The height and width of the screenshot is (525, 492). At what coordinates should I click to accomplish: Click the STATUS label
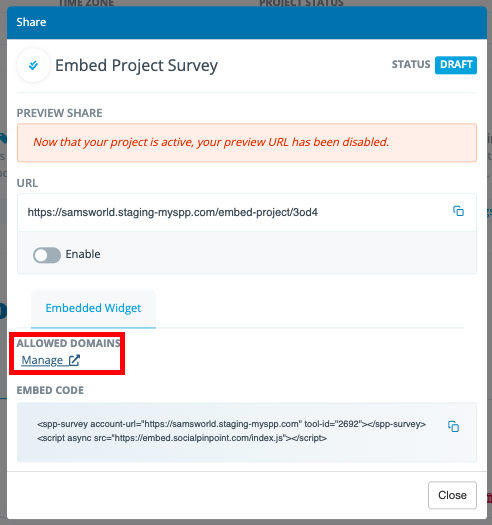411,64
